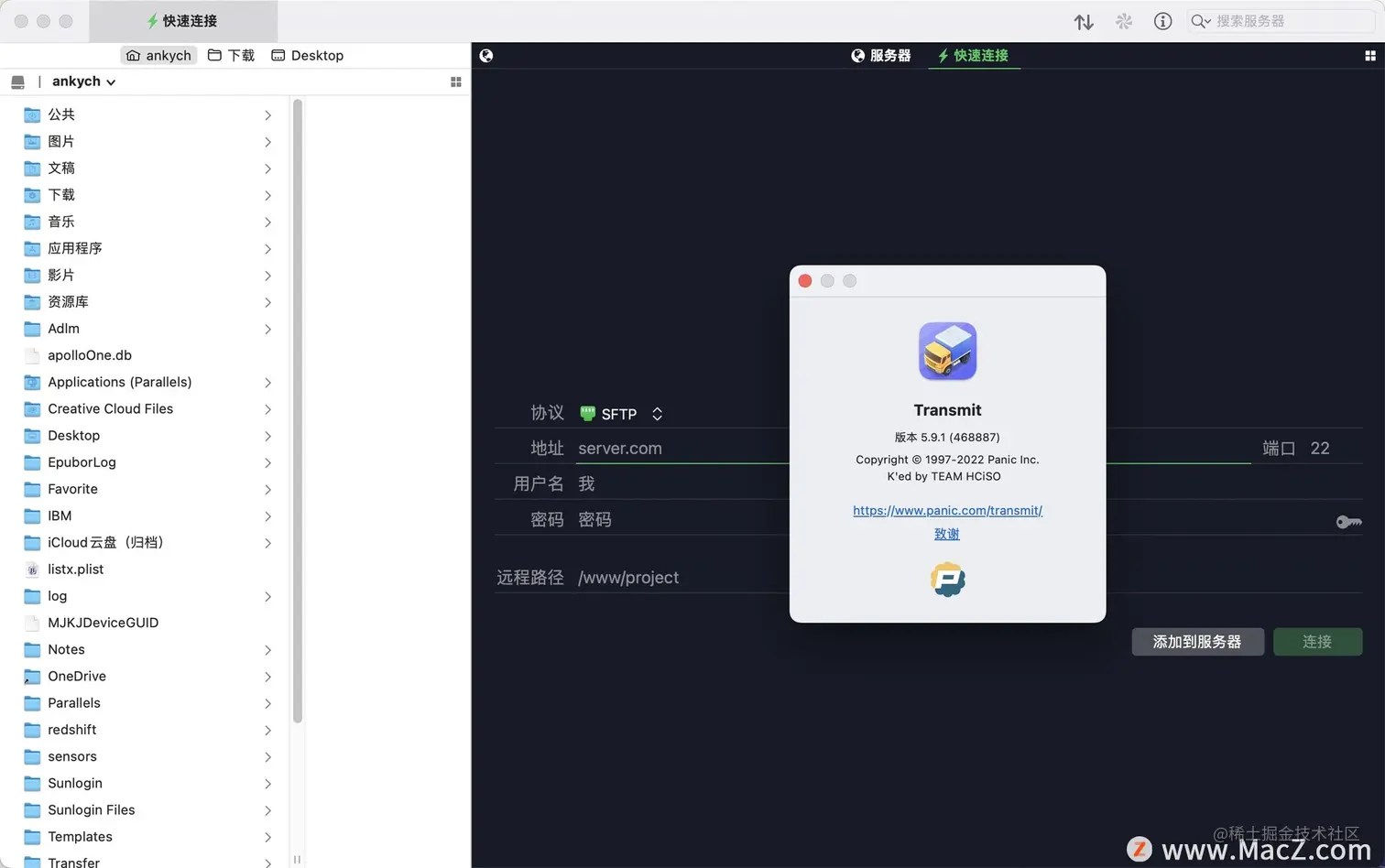Screen dimensions: 1385x868
Task: Expand the Sunlogin Files chevron
Action: pyautogui.click(x=267, y=810)
